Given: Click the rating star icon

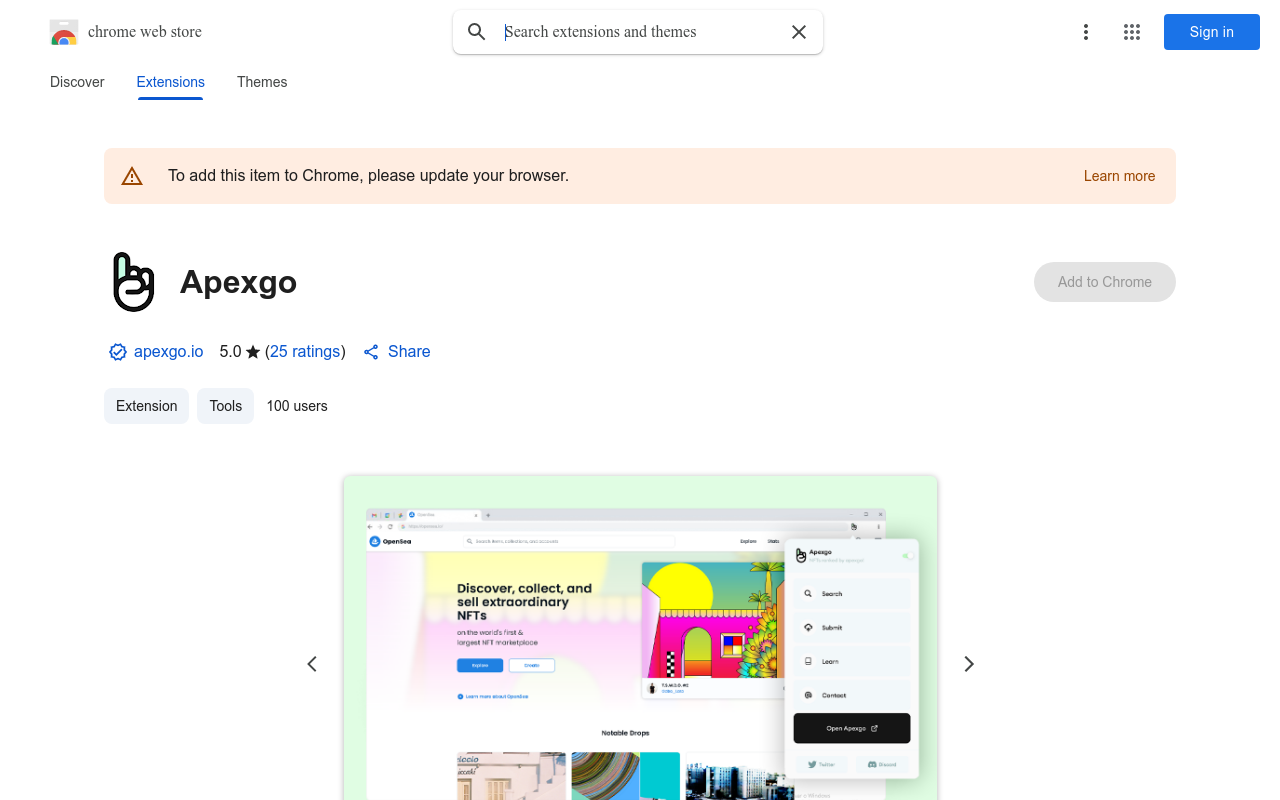Looking at the screenshot, I should pos(253,352).
